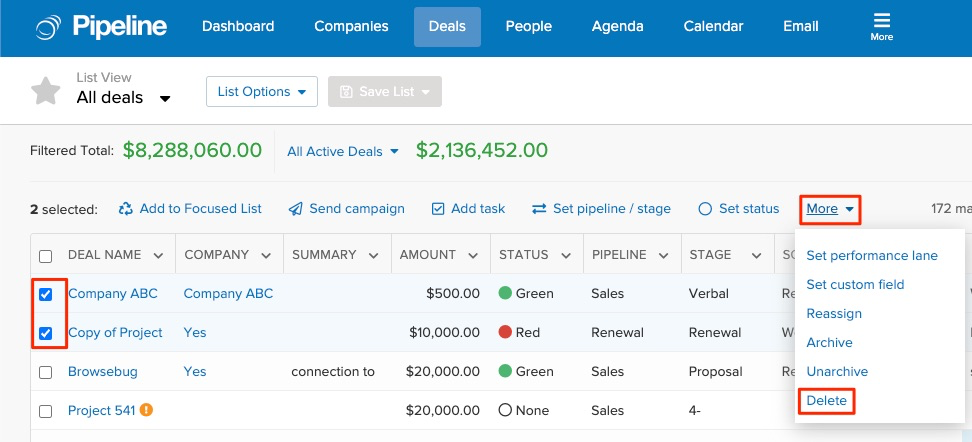
Task: Click the red status dot on Copy of Project
Action: coord(505,333)
